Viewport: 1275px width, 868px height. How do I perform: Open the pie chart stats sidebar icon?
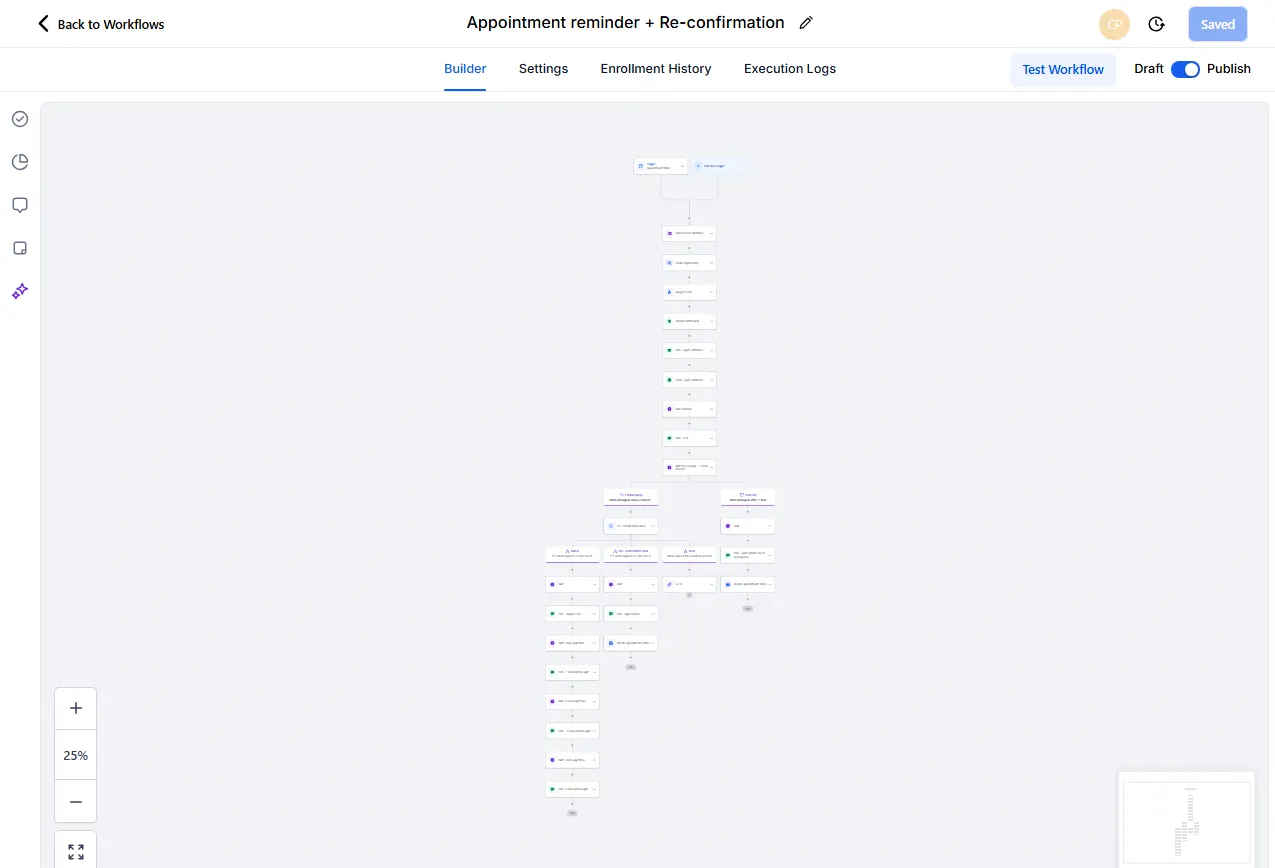tap(20, 162)
